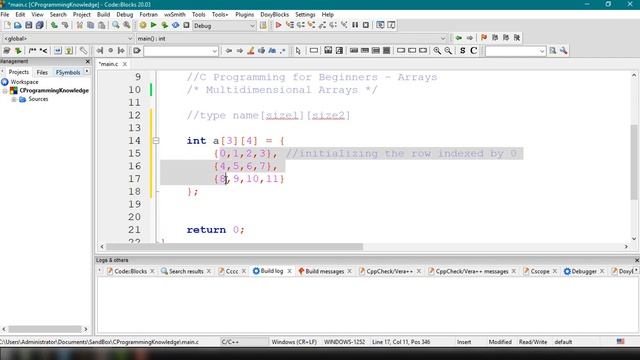Close the Management panel
The image size is (640, 360).
pyautogui.click(x=87, y=61)
